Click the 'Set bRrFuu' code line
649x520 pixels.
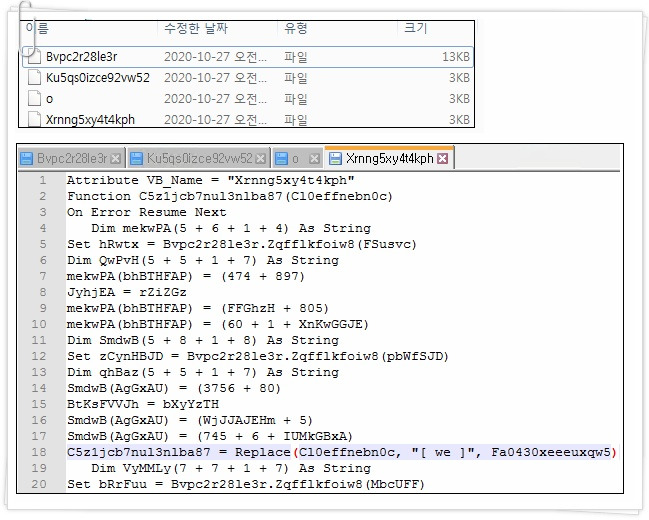click(x=246, y=484)
